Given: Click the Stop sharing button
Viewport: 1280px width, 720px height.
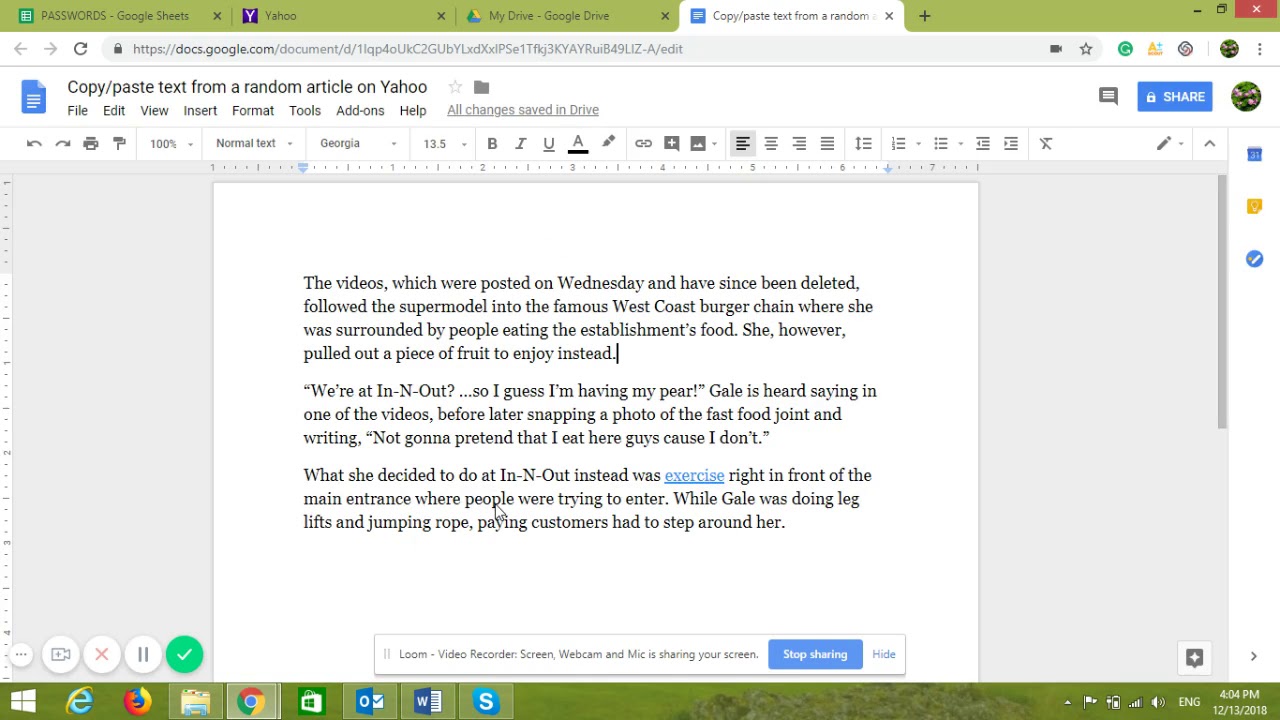Looking at the screenshot, I should click(815, 654).
